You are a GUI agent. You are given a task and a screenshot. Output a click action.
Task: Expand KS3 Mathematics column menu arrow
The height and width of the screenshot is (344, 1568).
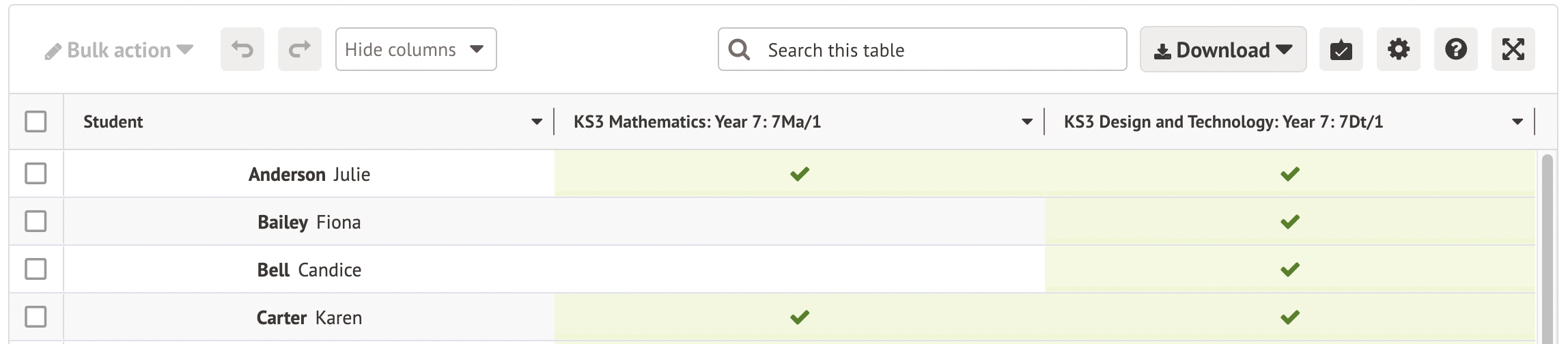pos(1026,122)
